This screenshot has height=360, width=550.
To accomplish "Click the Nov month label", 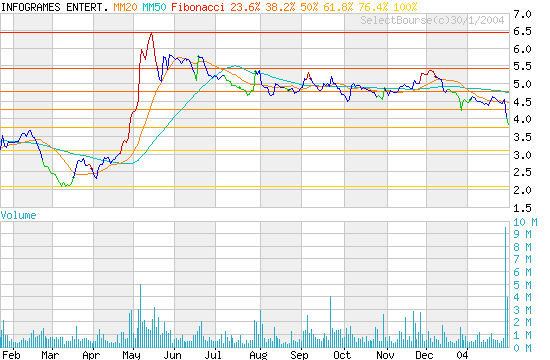I will [x=385, y=355].
